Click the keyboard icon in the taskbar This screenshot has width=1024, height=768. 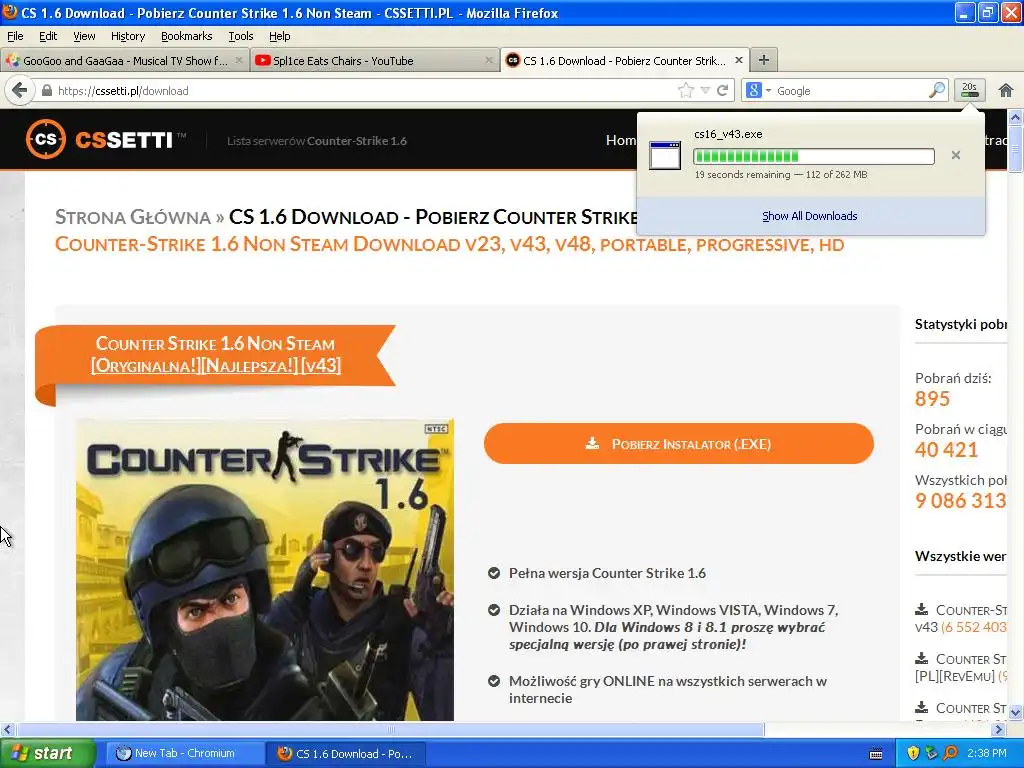[876, 754]
